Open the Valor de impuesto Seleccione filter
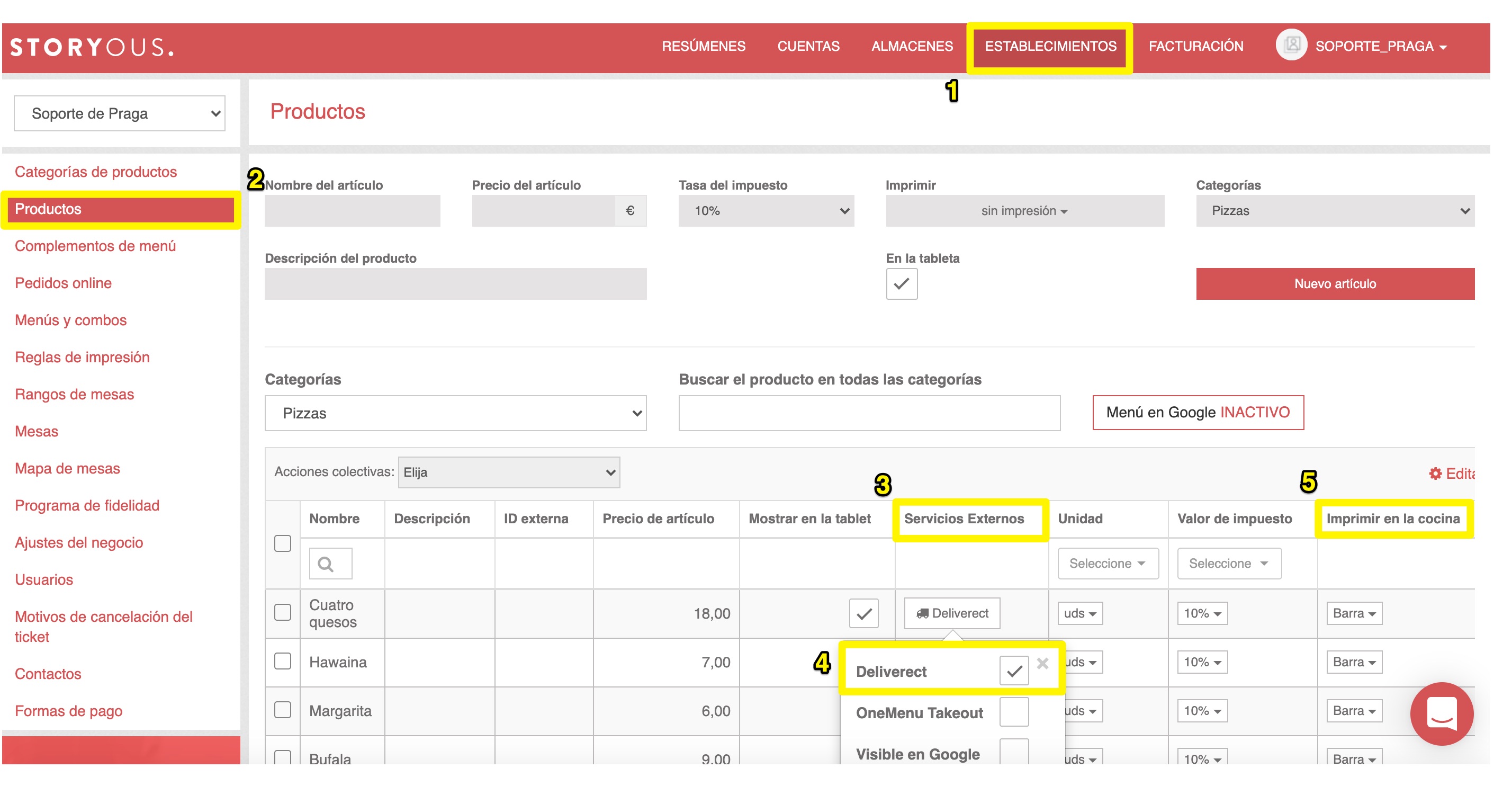 [1229, 564]
